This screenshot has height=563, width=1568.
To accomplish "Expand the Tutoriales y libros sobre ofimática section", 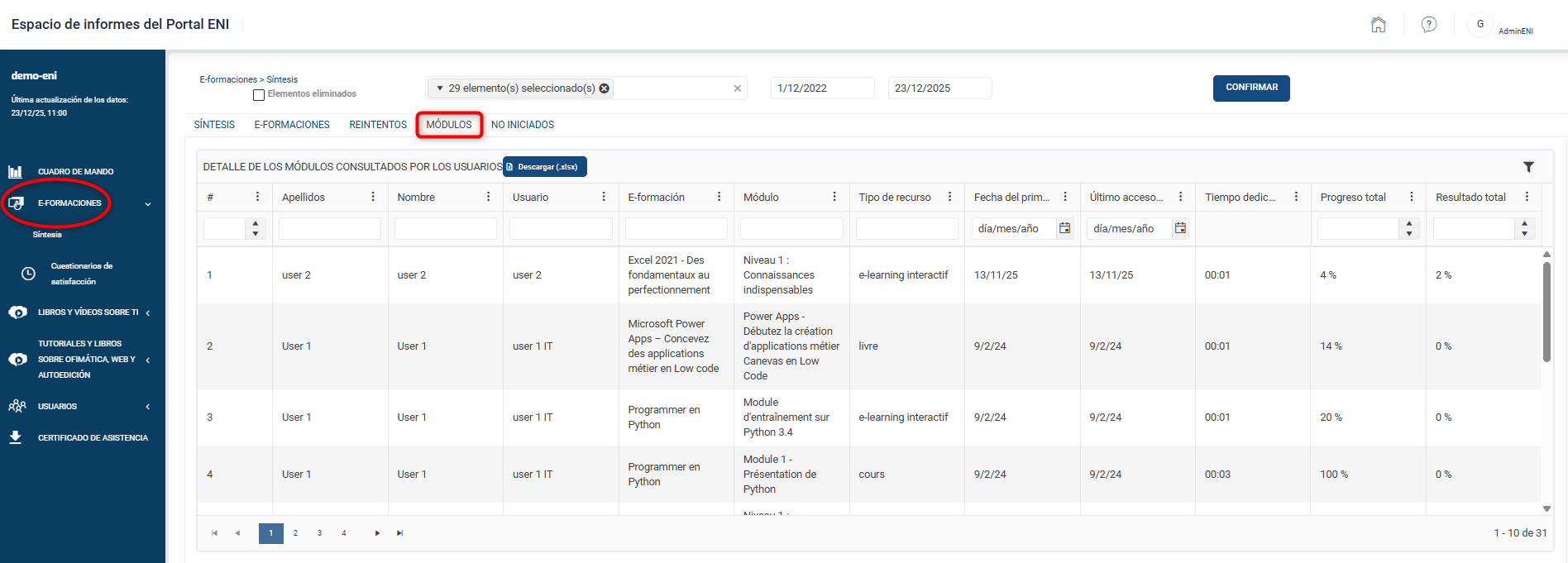I will [148, 360].
